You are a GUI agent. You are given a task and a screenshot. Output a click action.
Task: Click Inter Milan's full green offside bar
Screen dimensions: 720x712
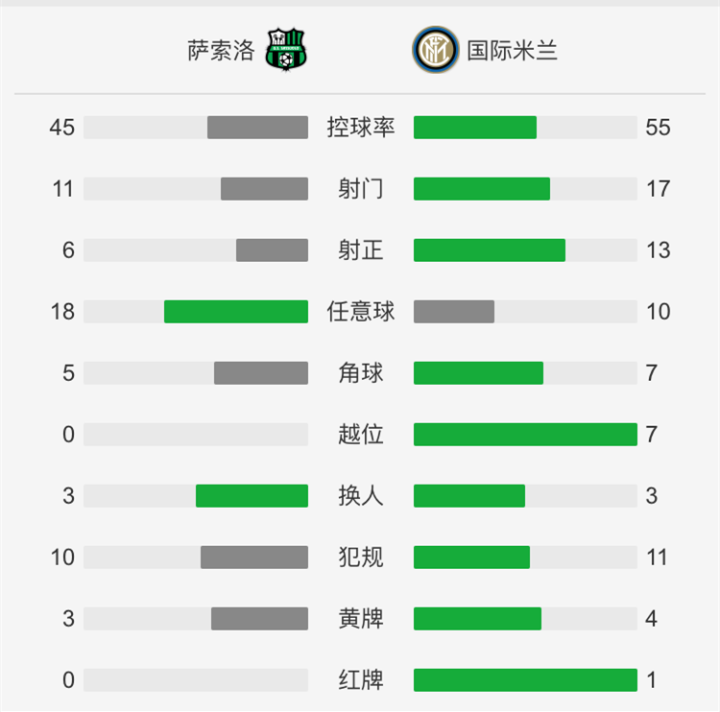coord(525,434)
